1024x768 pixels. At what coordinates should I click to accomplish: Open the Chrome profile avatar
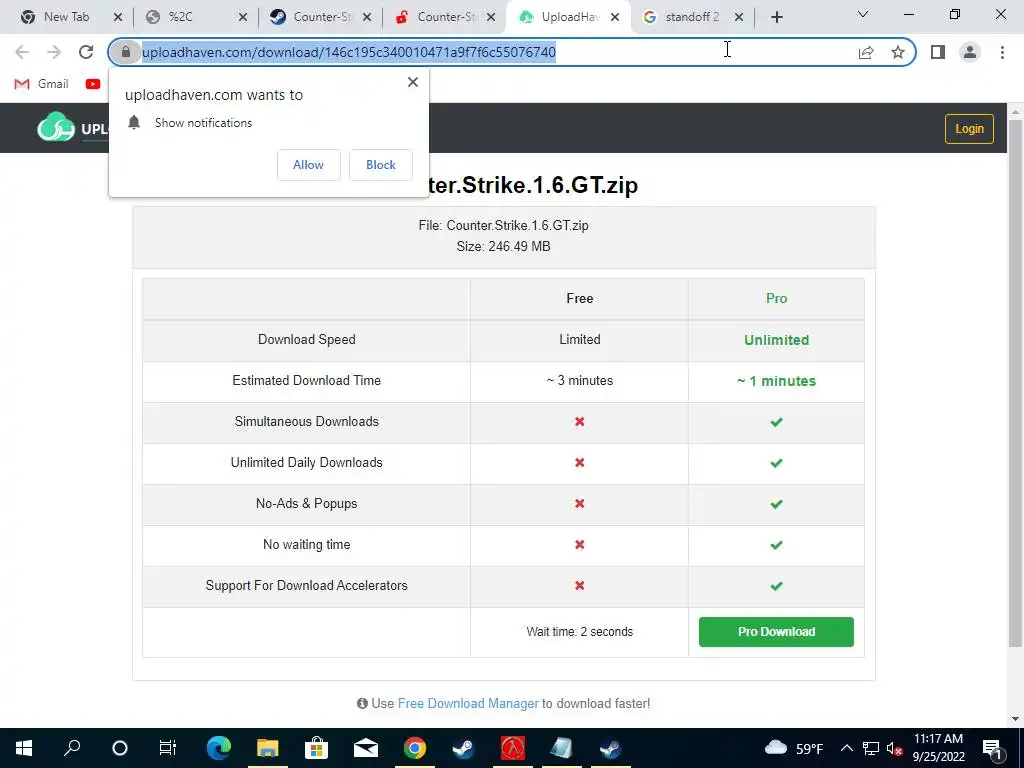click(x=970, y=52)
